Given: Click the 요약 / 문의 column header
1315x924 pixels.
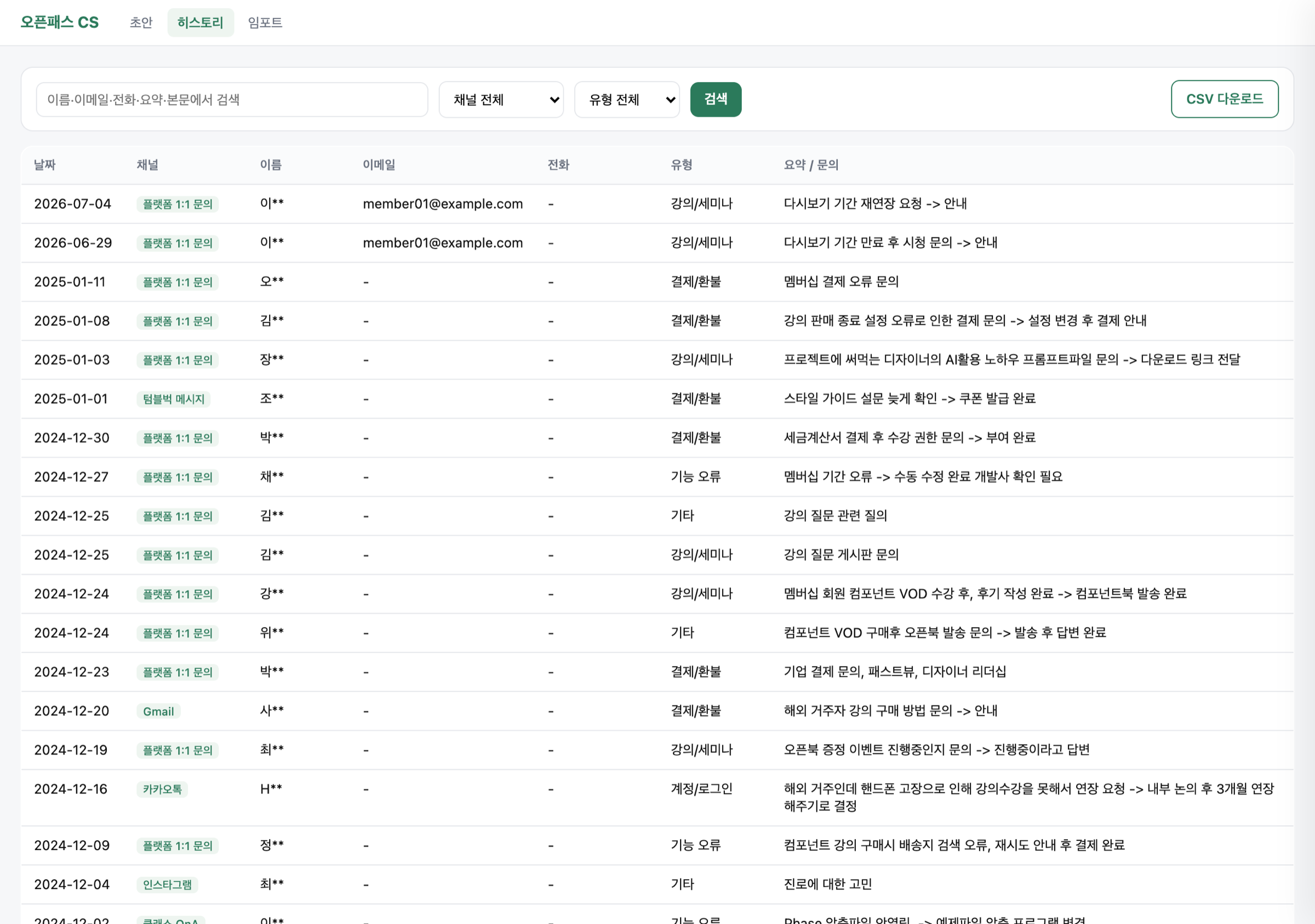Looking at the screenshot, I should 811,165.
